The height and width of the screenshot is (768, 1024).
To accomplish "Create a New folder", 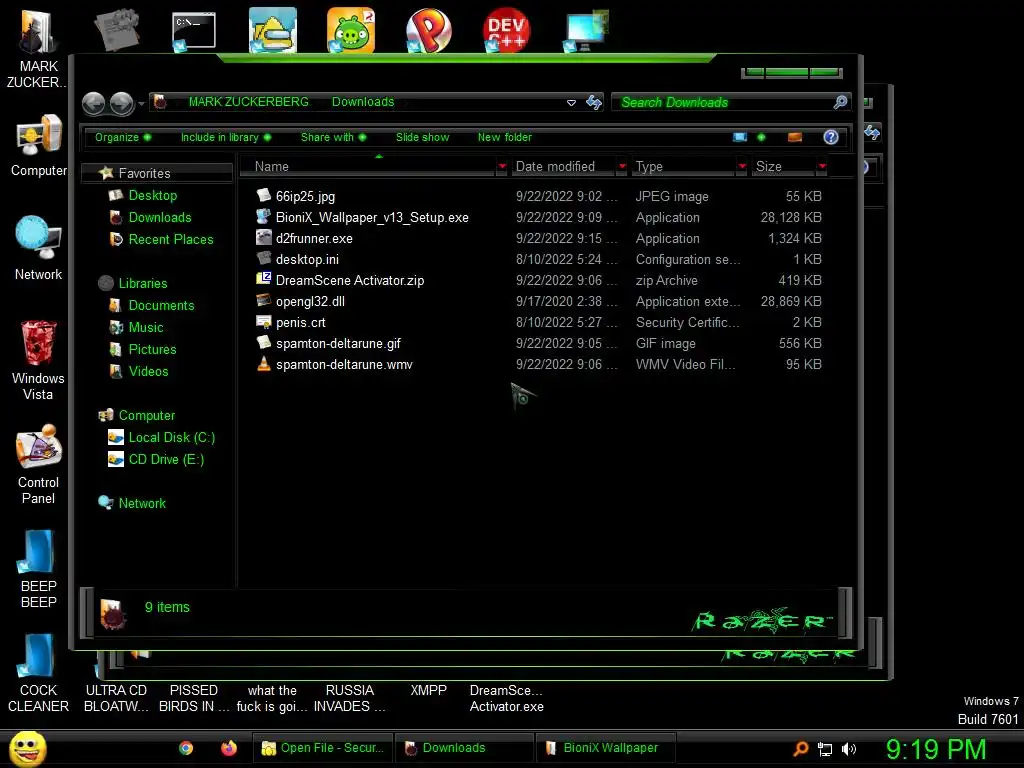I will (504, 137).
